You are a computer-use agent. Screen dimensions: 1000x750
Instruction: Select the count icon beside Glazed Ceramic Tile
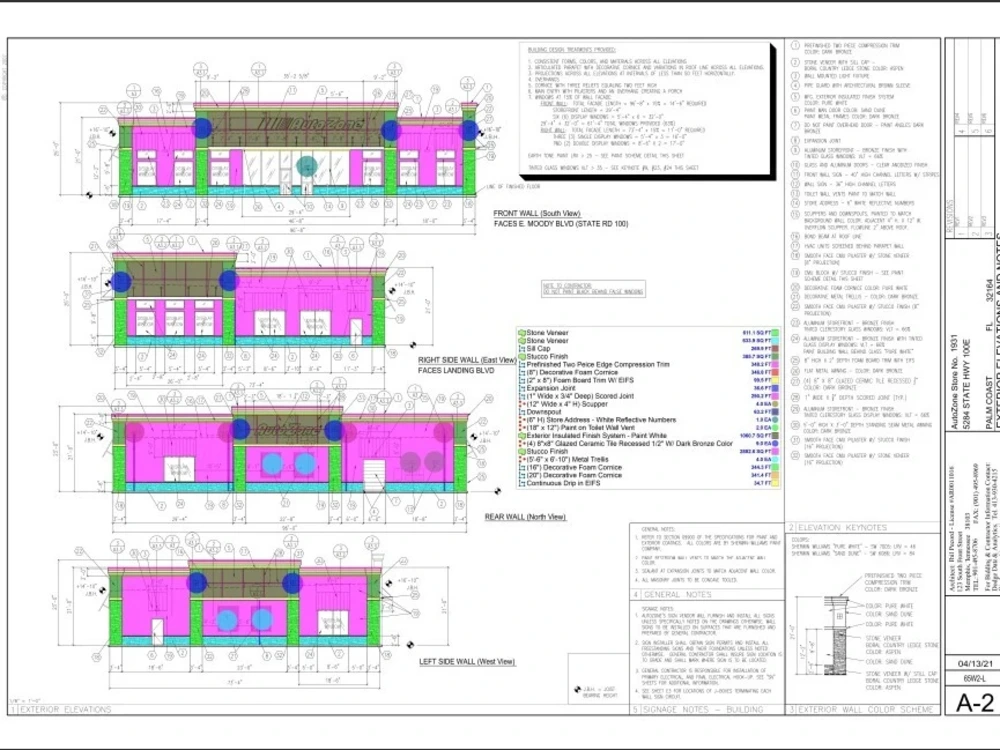522,443
